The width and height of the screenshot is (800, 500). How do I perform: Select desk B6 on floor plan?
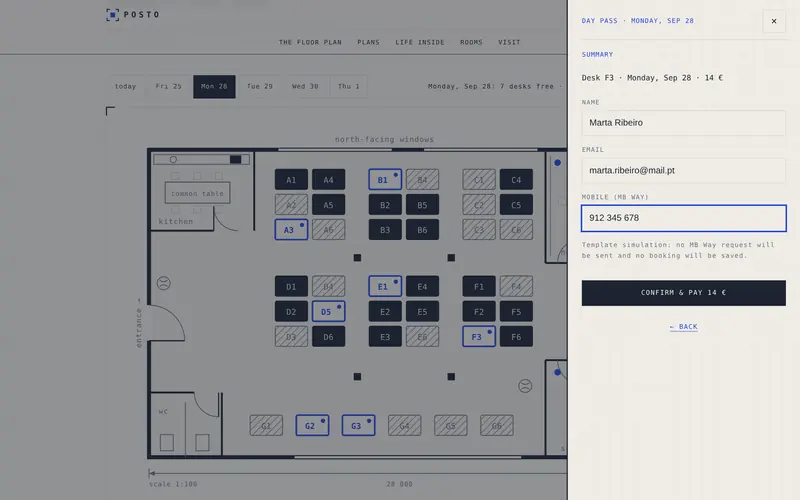point(422,230)
